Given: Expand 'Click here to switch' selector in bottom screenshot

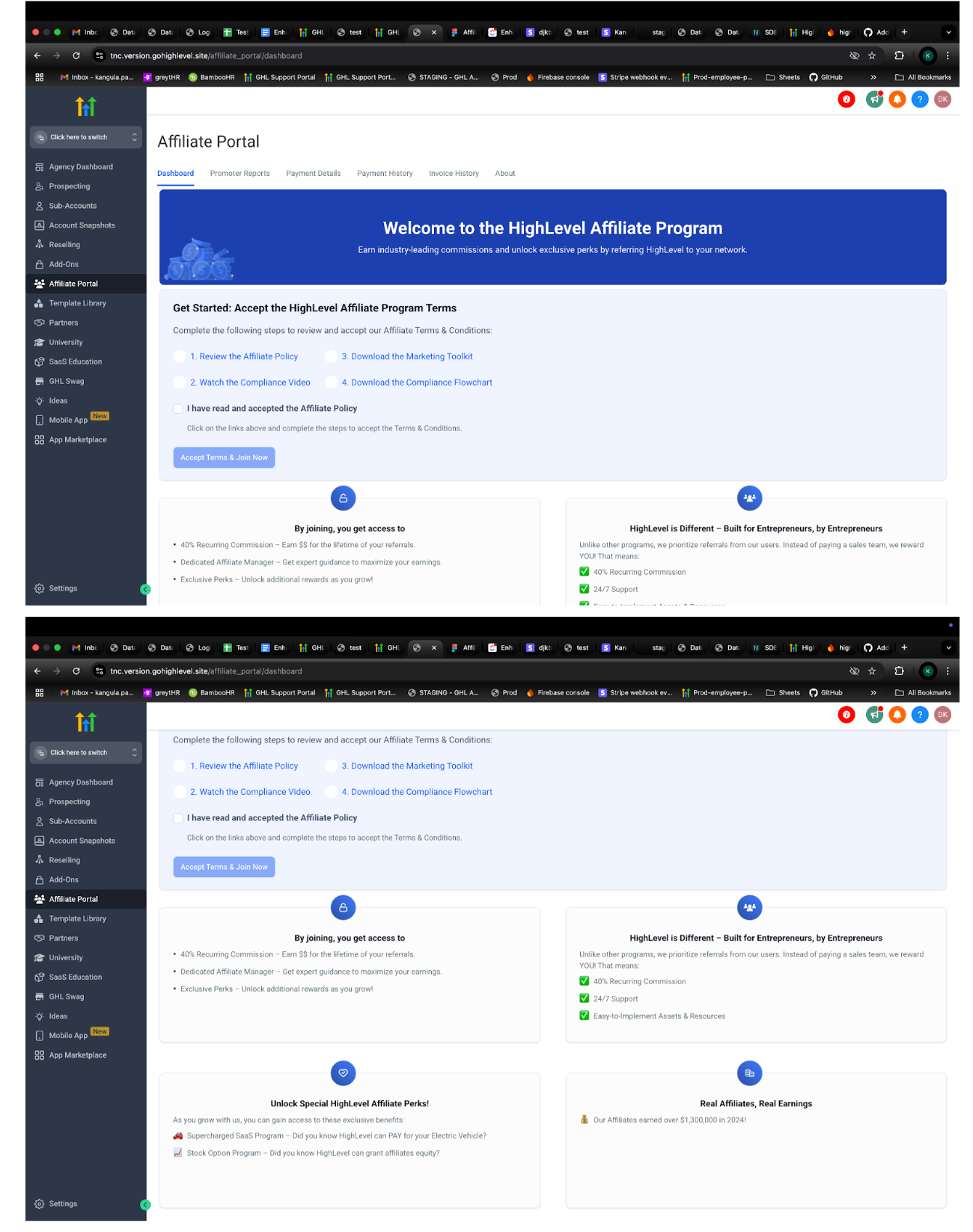Looking at the screenshot, I should pyautogui.click(x=86, y=752).
